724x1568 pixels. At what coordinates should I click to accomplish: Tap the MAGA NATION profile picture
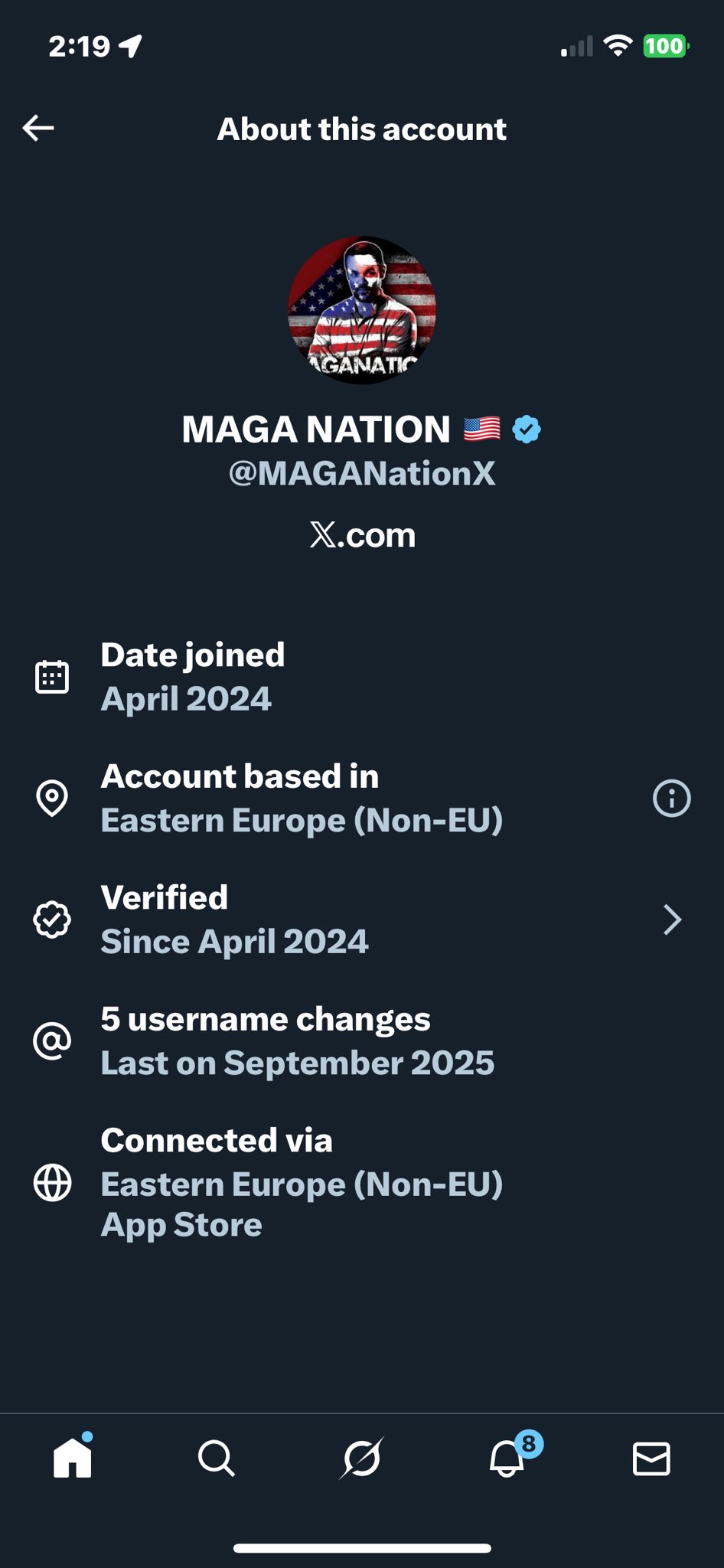pyautogui.click(x=362, y=310)
